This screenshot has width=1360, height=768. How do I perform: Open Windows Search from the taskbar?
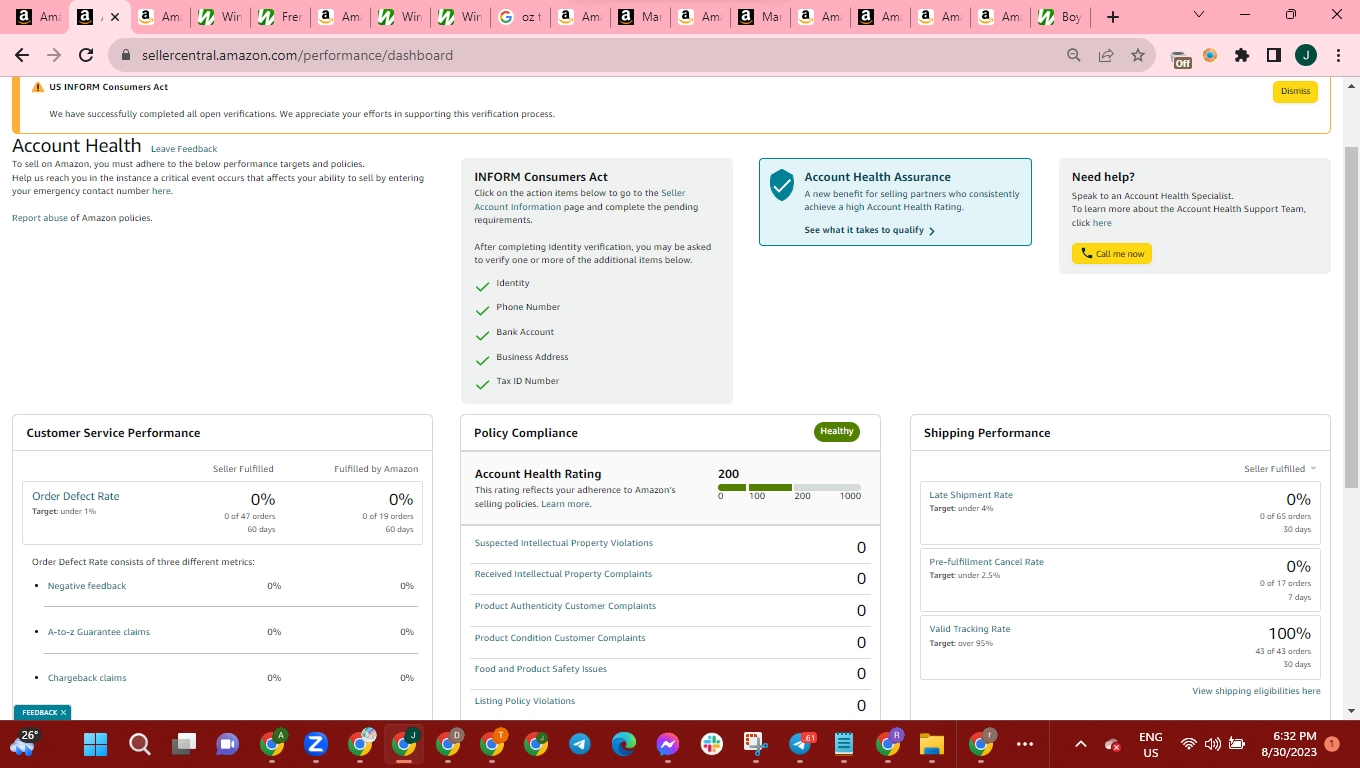pos(140,744)
